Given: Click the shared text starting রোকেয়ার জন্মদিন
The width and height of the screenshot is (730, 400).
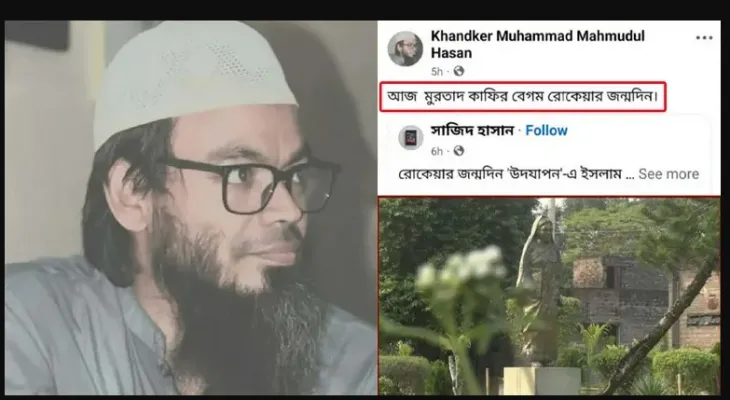Looking at the screenshot, I should coord(510,174).
